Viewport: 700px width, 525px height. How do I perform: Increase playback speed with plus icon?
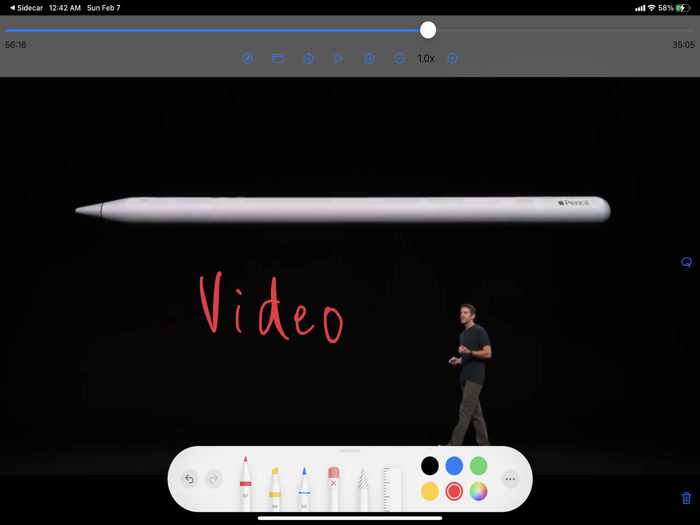tap(452, 58)
